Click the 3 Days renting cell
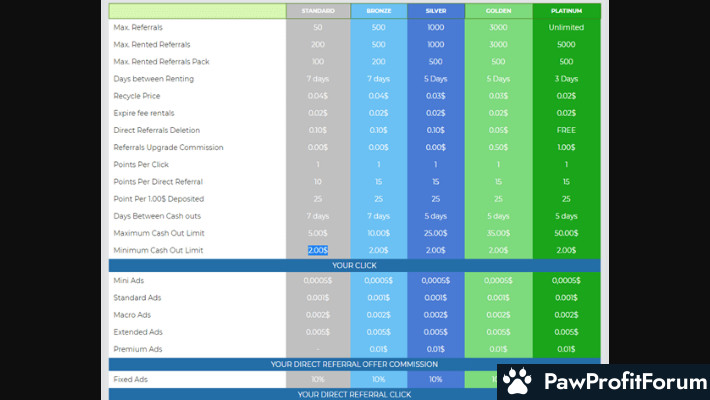This screenshot has height=400, width=710. point(566,79)
